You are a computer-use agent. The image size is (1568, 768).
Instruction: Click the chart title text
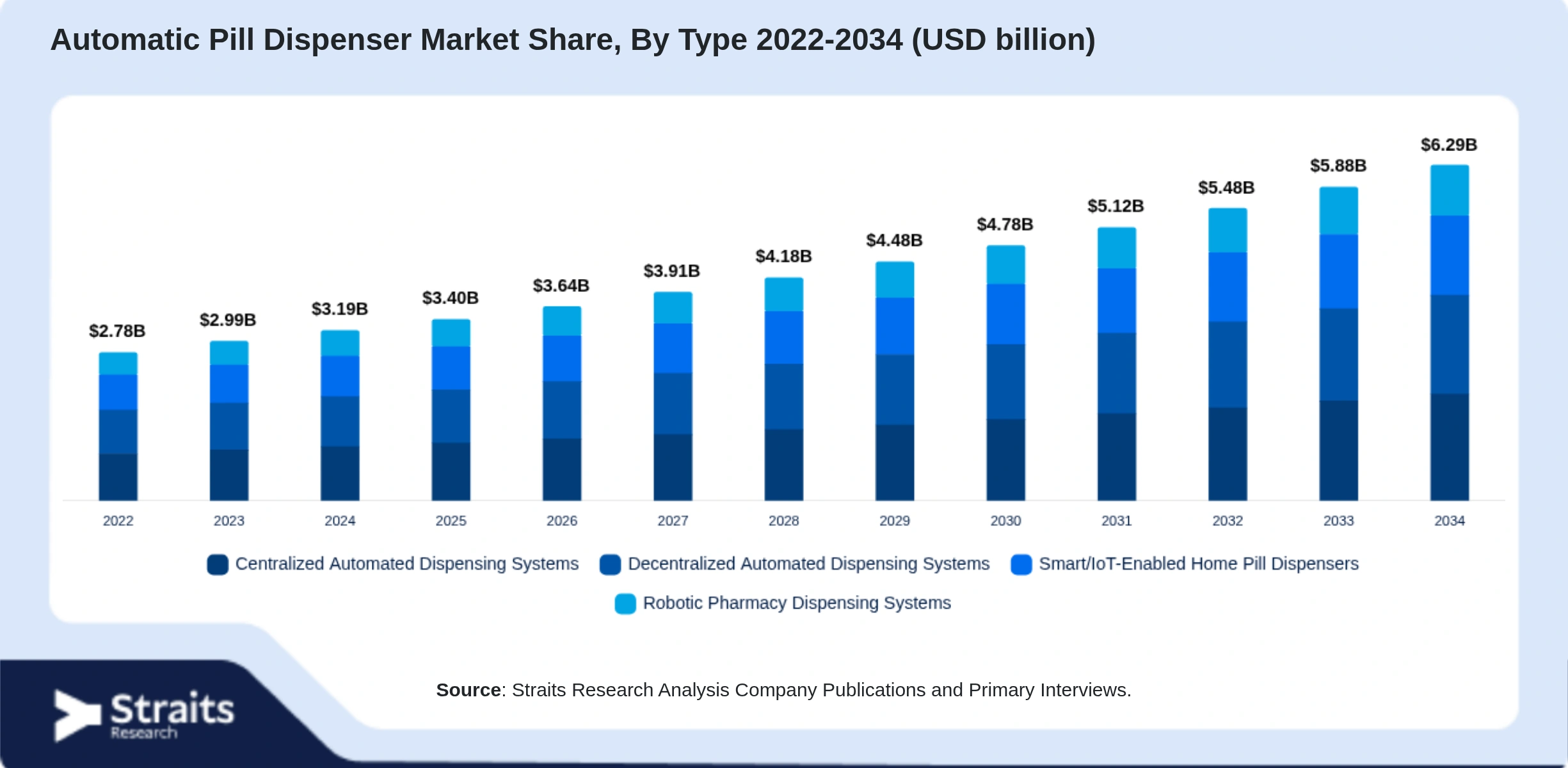(573, 40)
